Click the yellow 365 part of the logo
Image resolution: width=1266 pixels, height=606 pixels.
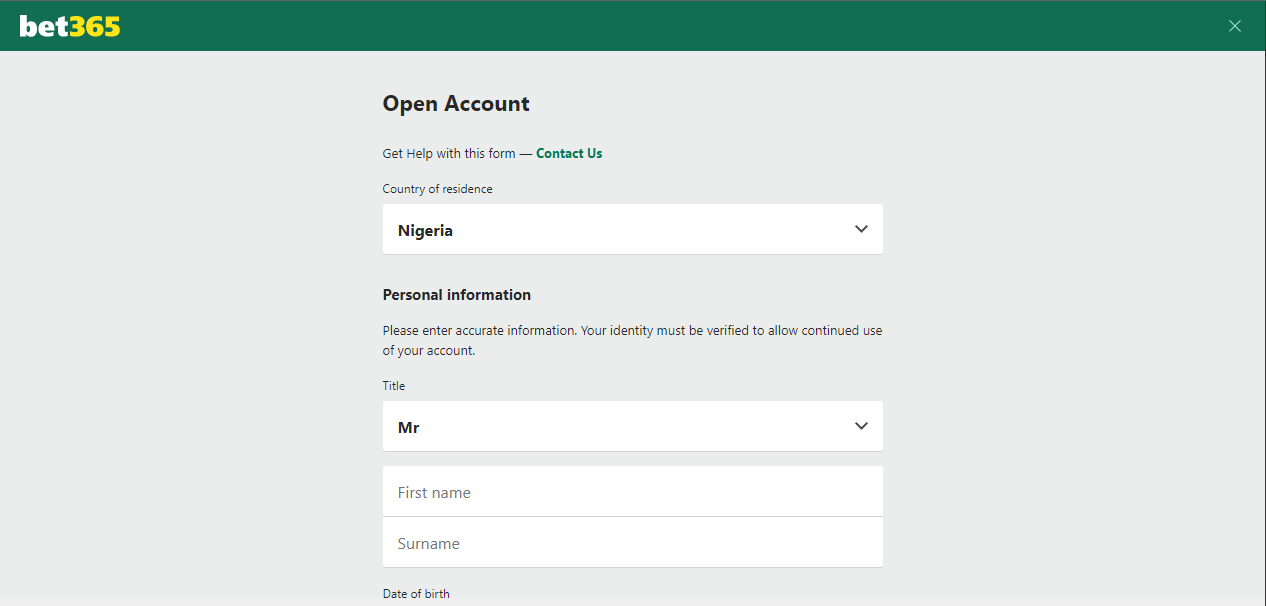[x=95, y=27]
